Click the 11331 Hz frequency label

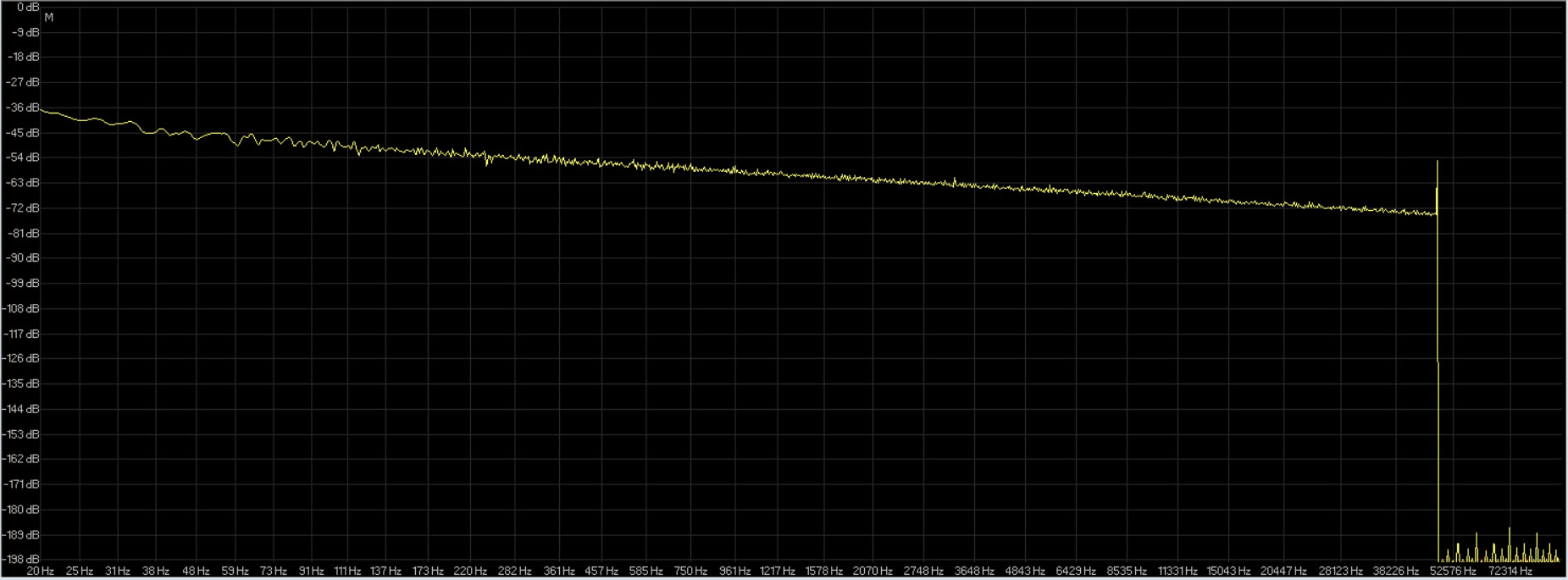pyautogui.click(x=1177, y=572)
